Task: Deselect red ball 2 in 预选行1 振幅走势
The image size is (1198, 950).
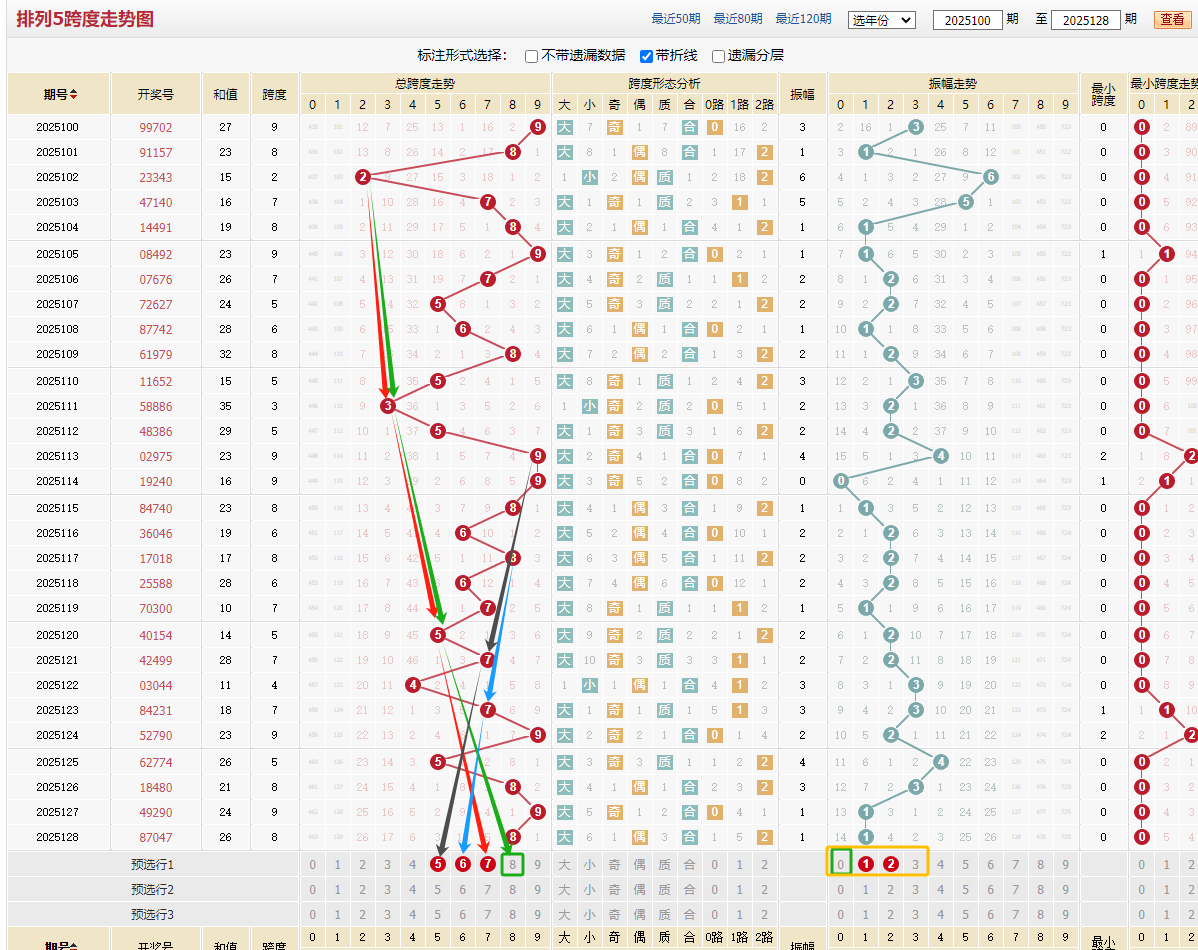Action: point(891,864)
